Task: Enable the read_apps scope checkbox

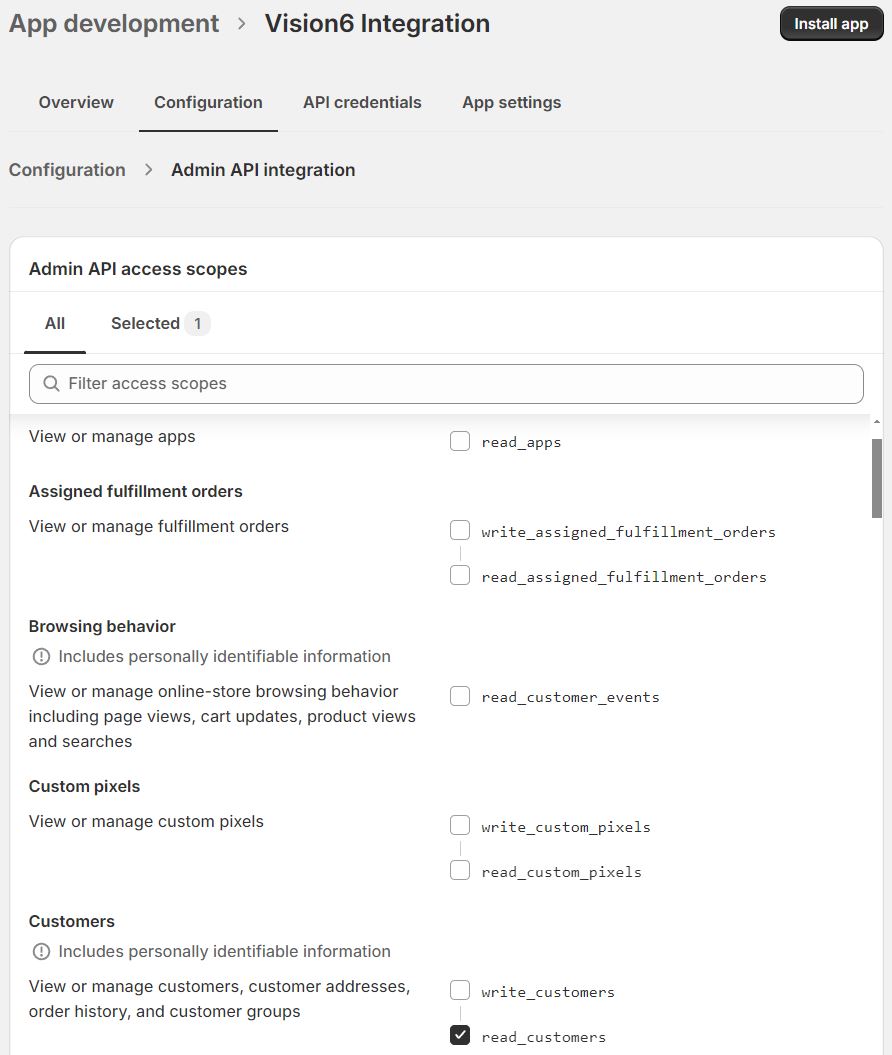Action: [x=460, y=441]
